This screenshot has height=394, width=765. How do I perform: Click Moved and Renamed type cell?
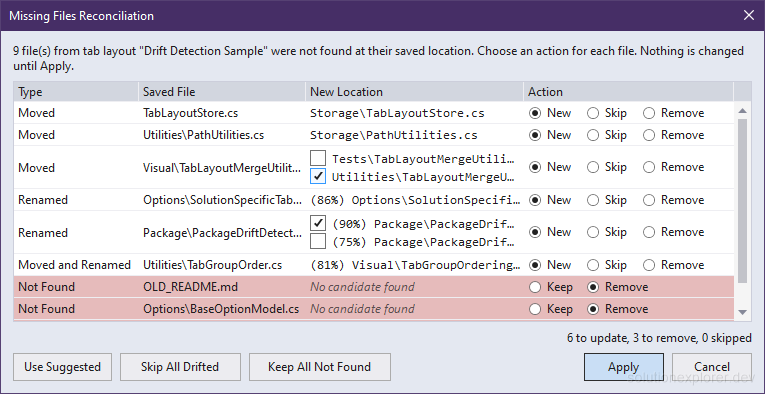coord(76,265)
